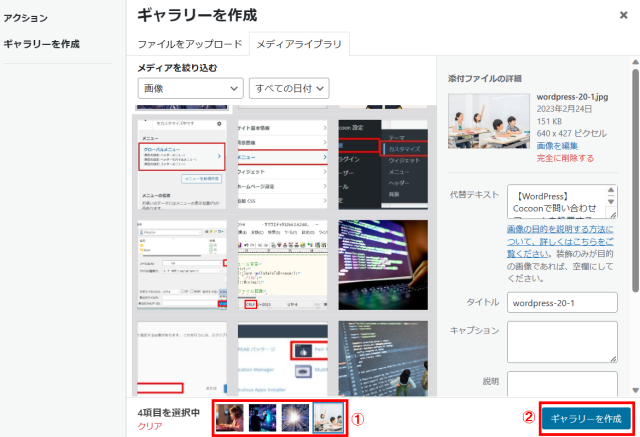Open the 画像 media type dropdown
The height and width of the screenshot is (437, 640).
[x=189, y=88]
